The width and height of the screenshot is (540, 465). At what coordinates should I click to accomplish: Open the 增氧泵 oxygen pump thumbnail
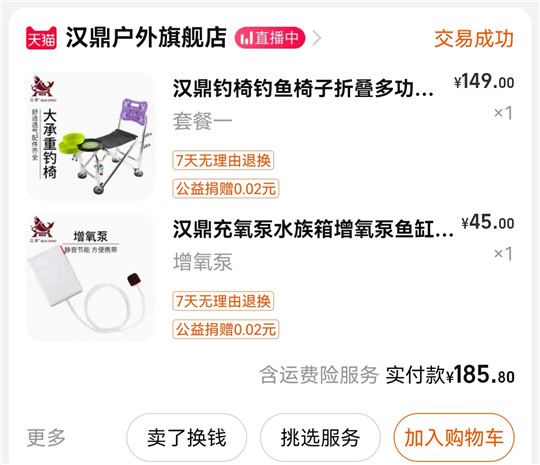[91, 277]
